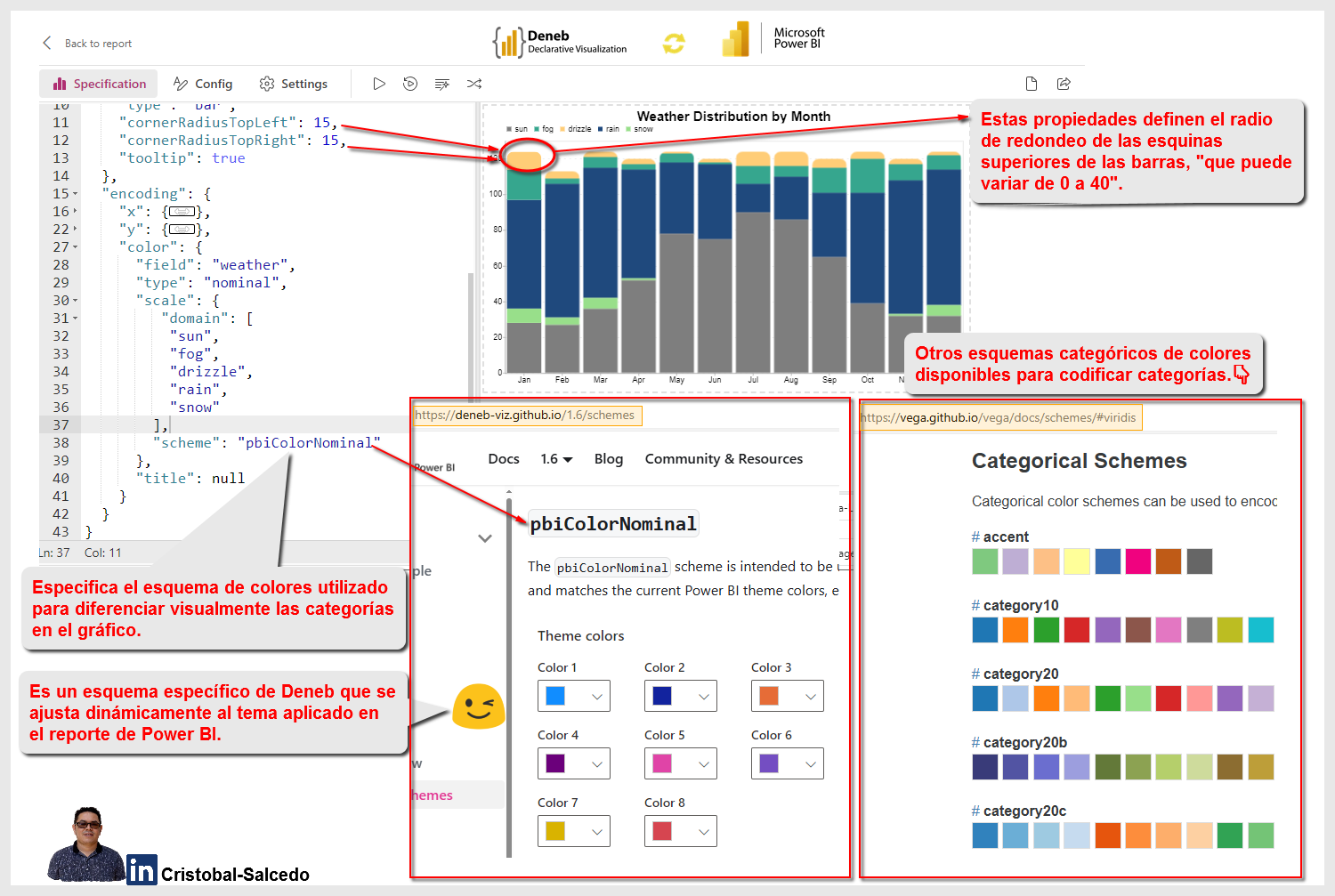
Task: Toggle the auto-apply circled play icon
Action: pyautogui.click(x=410, y=84)
